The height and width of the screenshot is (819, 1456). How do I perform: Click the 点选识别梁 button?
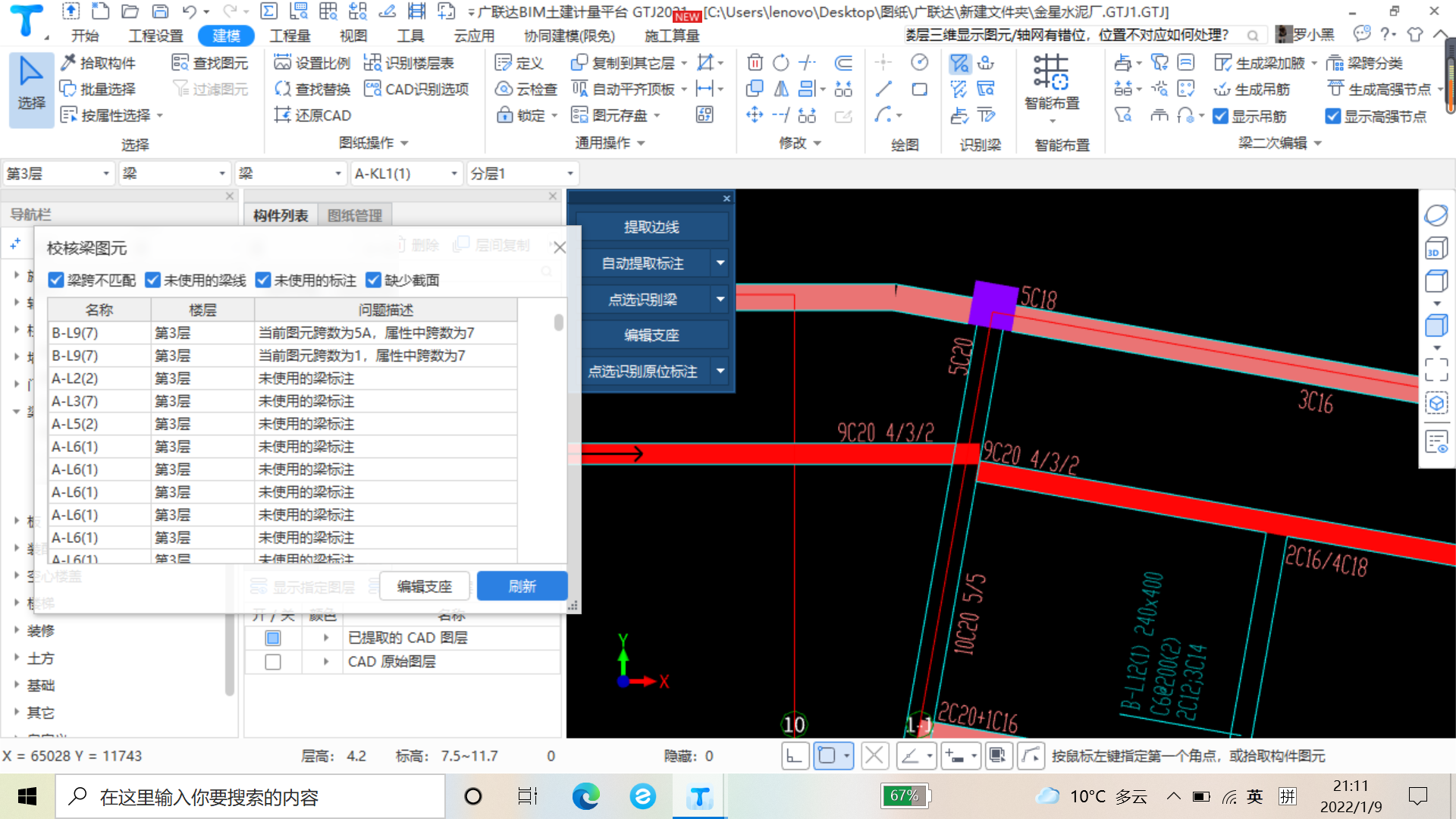click(643, 300)
